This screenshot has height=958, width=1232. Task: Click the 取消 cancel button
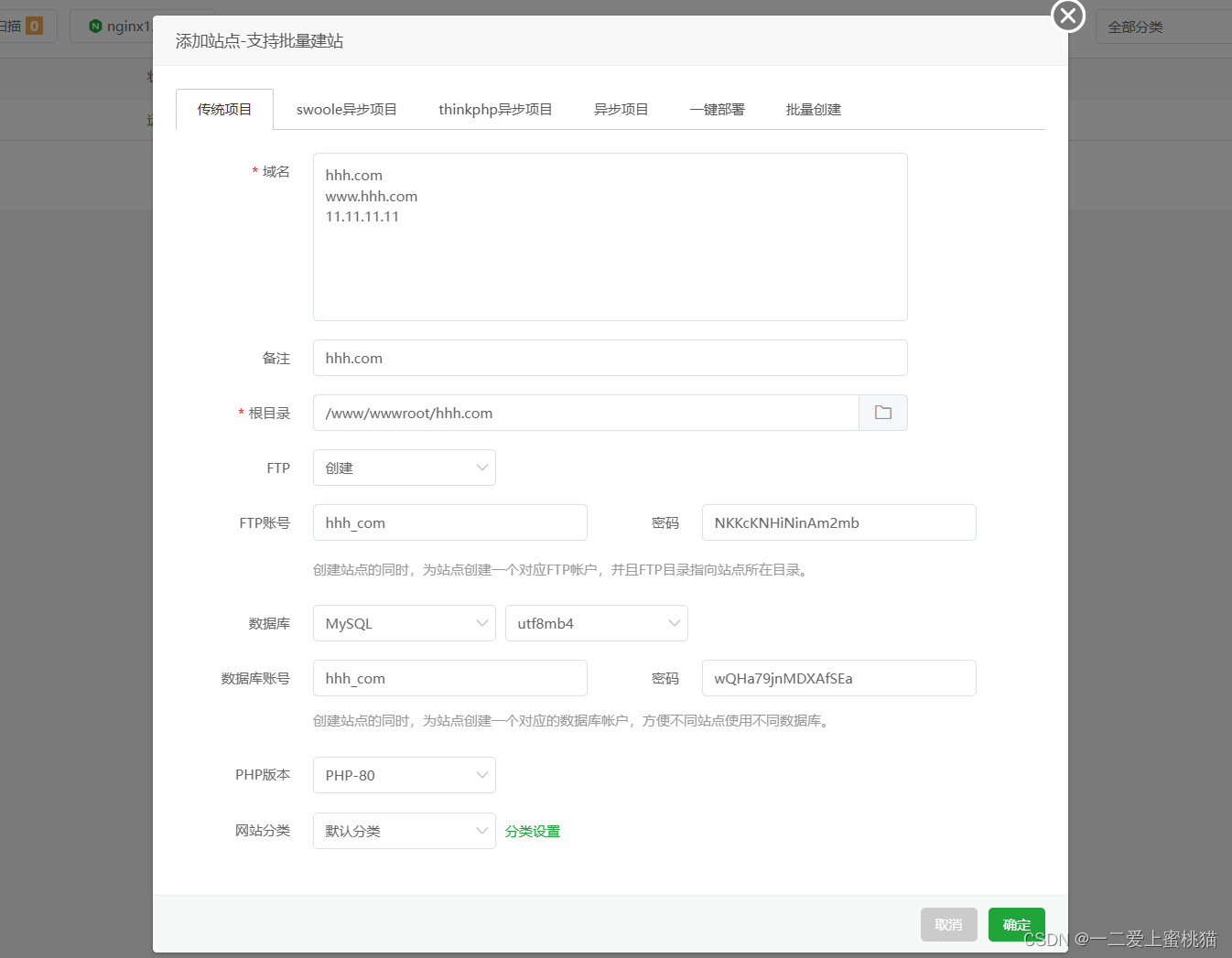[949, 925]
